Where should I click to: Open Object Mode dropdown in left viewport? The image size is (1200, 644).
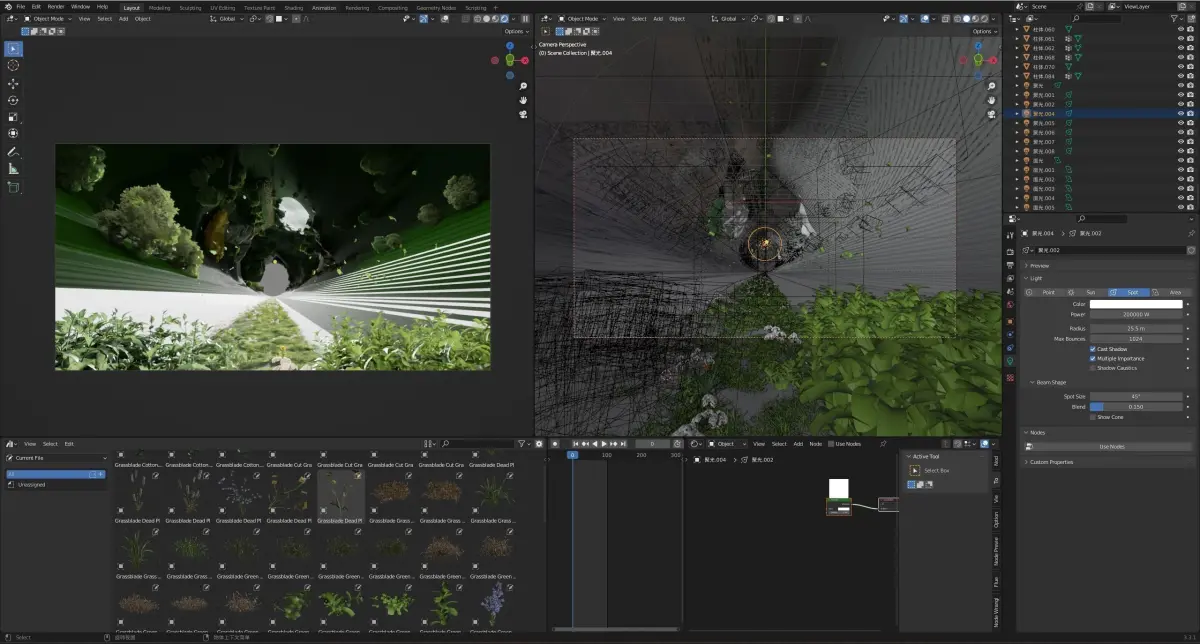pyautogui.click(x=50, y=18)
